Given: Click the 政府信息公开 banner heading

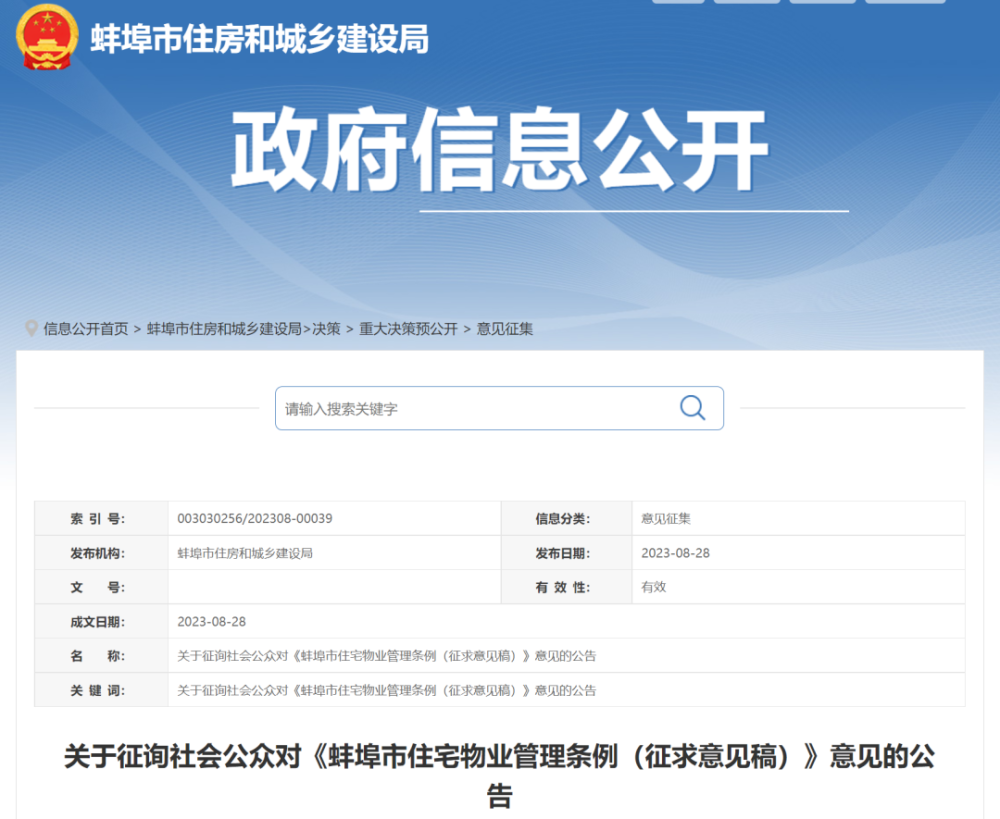Looking at the screenshot, I should click(x=499, y=151).
